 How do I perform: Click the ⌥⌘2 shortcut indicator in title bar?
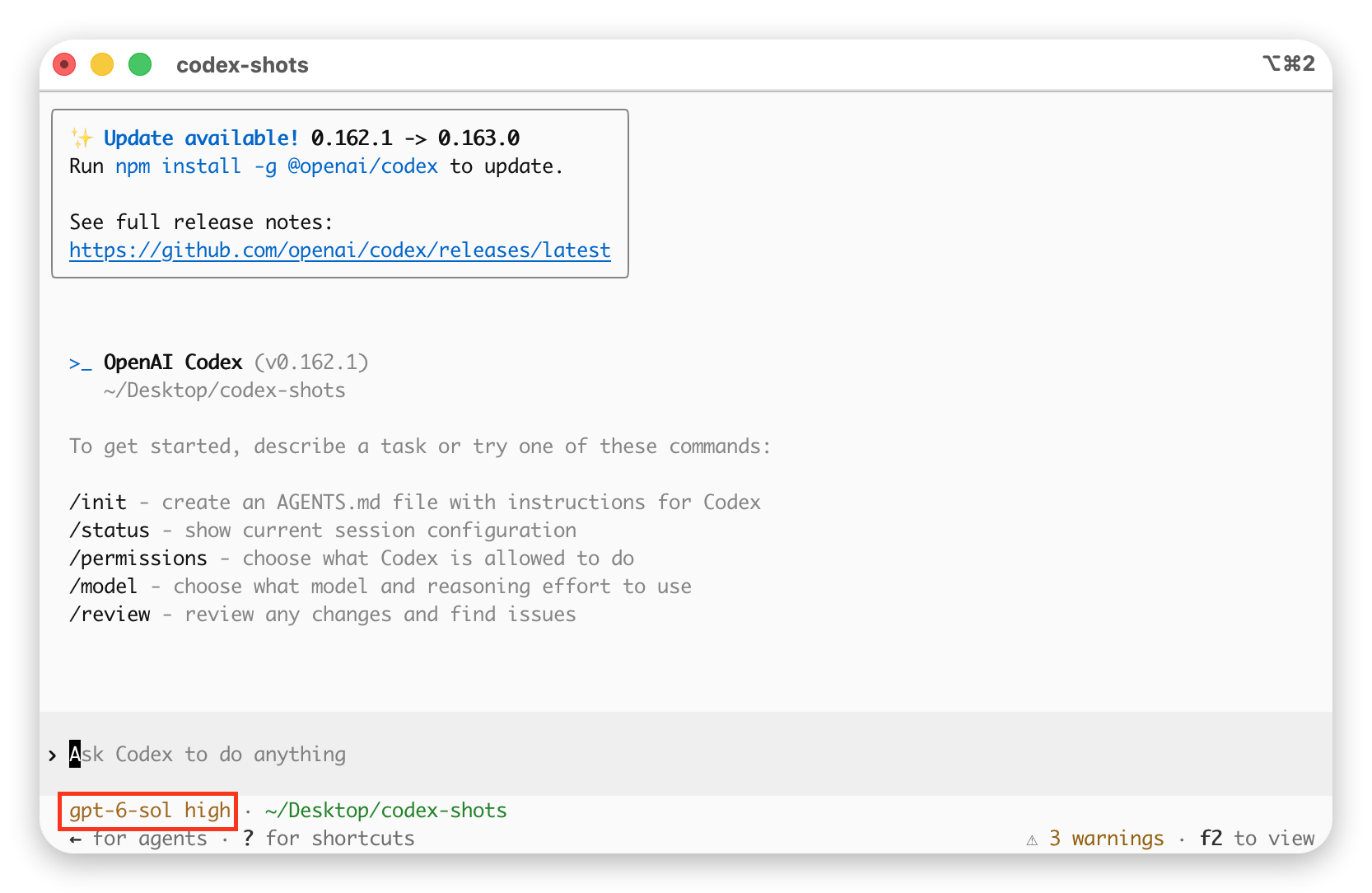[x=1289, y=63]
